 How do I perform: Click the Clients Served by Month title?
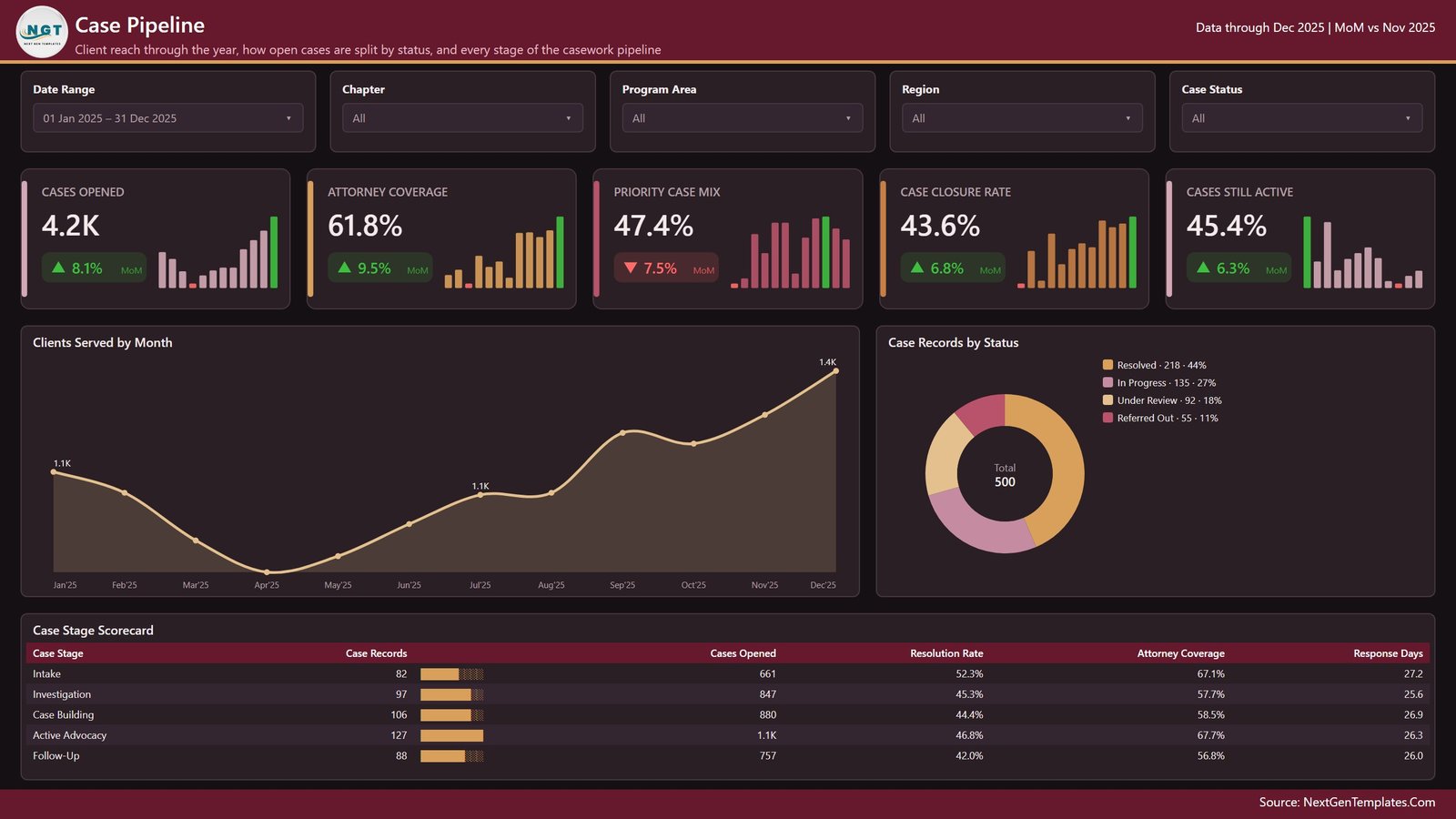(x=103, y=342)
